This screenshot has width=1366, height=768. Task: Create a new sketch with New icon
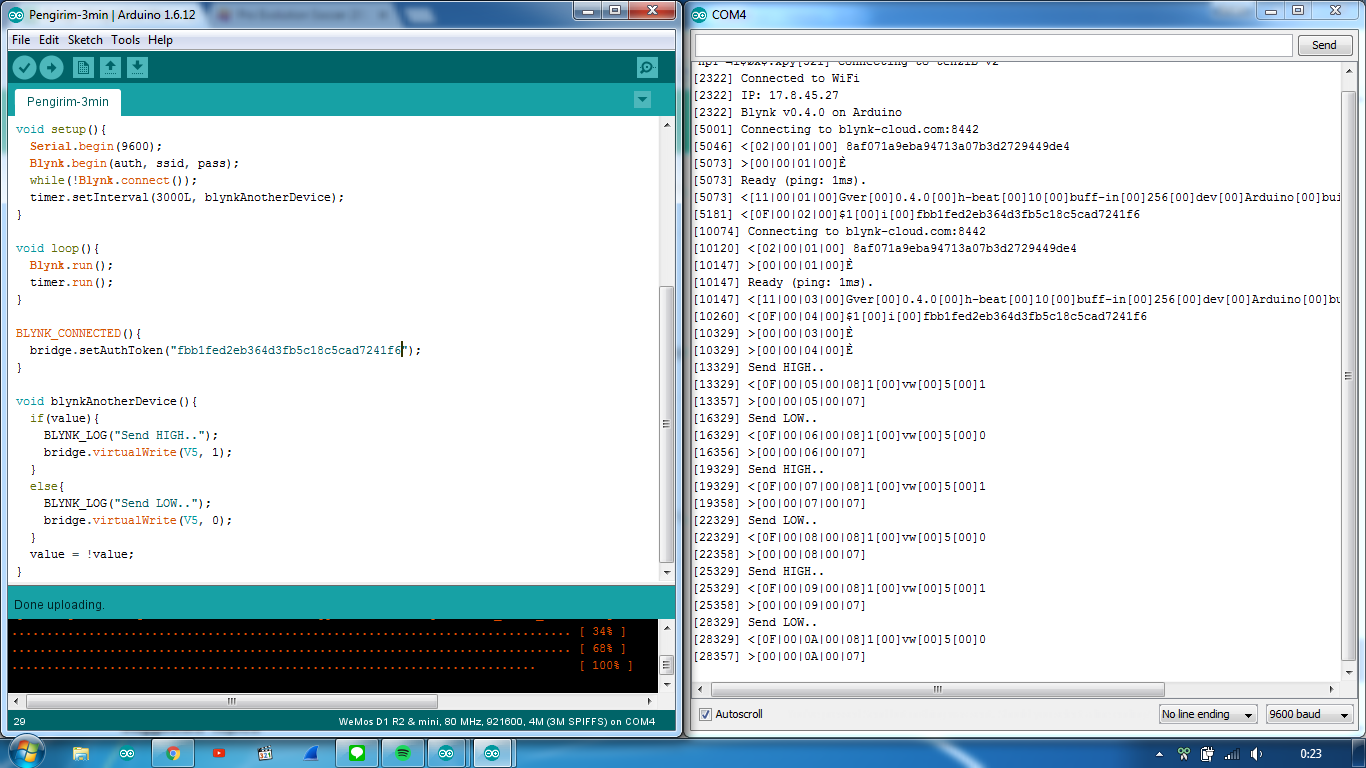tap(84, 67)
